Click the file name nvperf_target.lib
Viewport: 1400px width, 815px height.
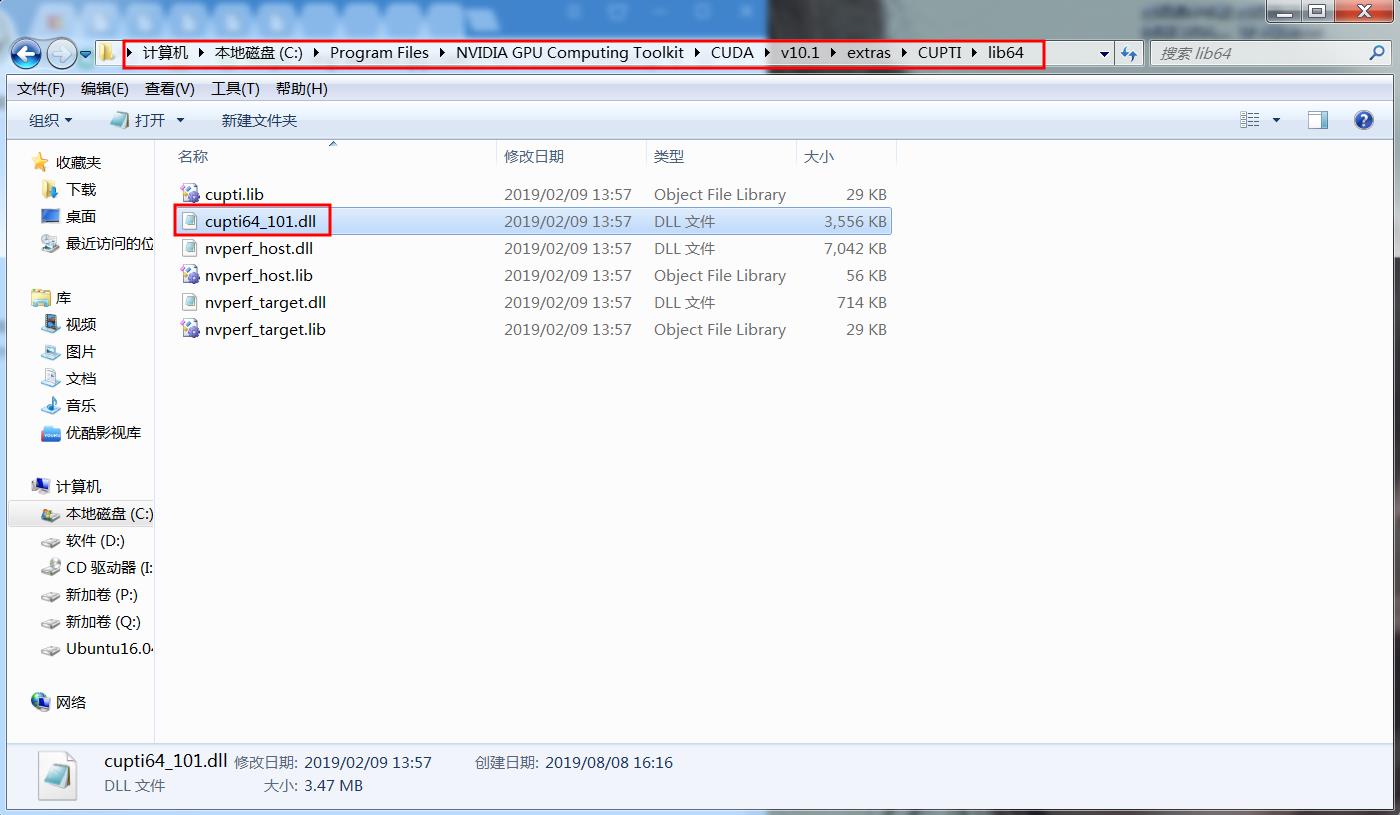[265, 329]
